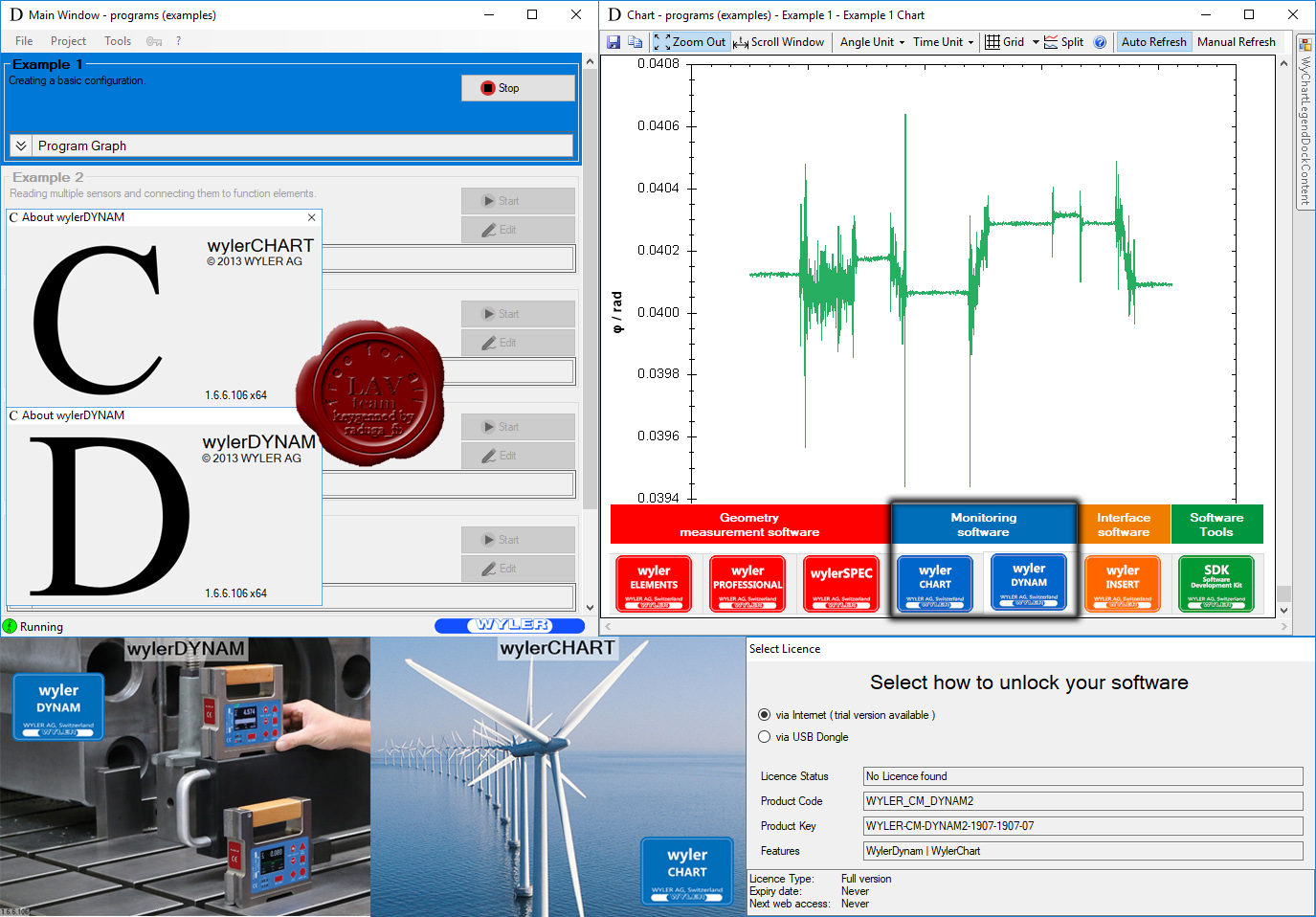The height and width of the screenshot is (917, 1316).
Task: Click the "Running" status text
Action: coord(41,627)
